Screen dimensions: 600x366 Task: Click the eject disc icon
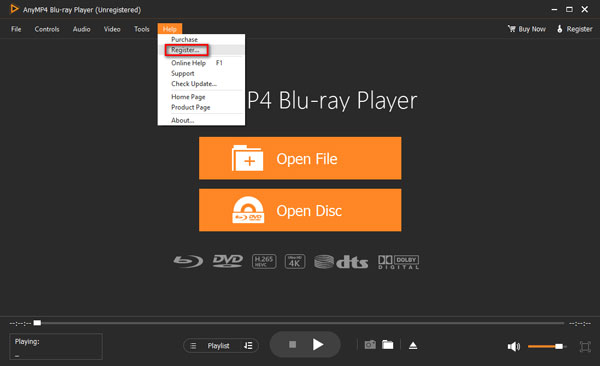pyautogui.click(x=413, y=345)
